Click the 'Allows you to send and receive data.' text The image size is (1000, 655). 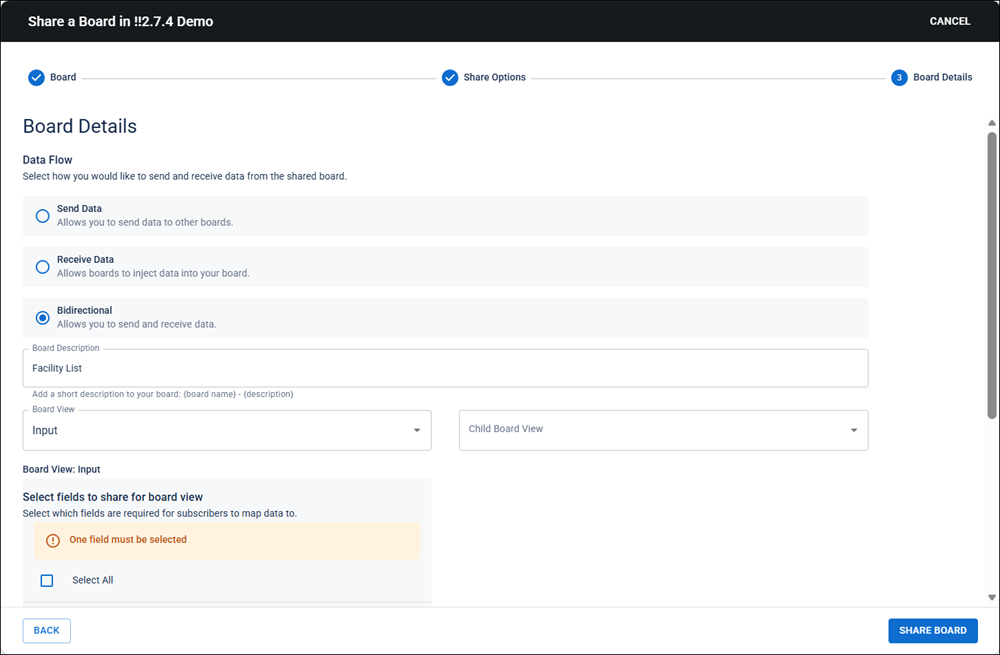(x=136, y=324)
